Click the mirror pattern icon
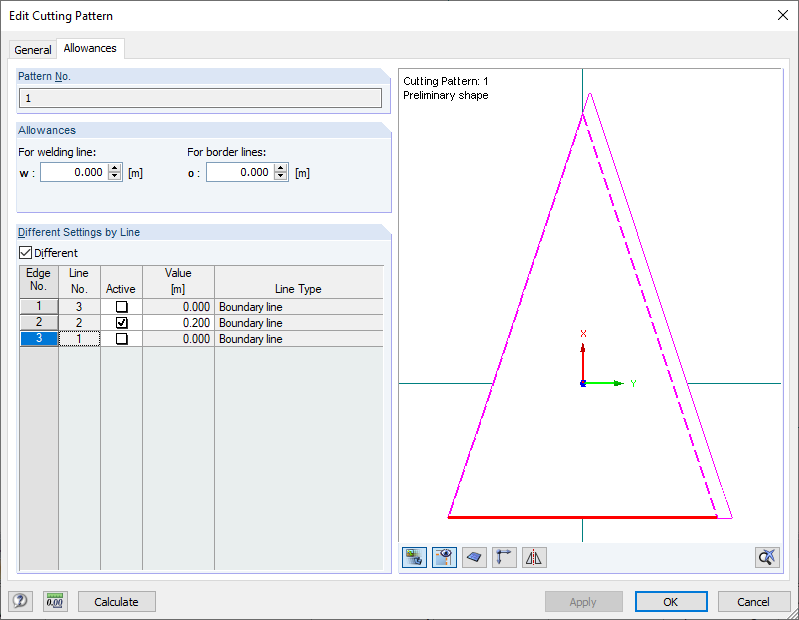Screen dimensions: 799x620 pyautogui.click(x=534, y=557)
